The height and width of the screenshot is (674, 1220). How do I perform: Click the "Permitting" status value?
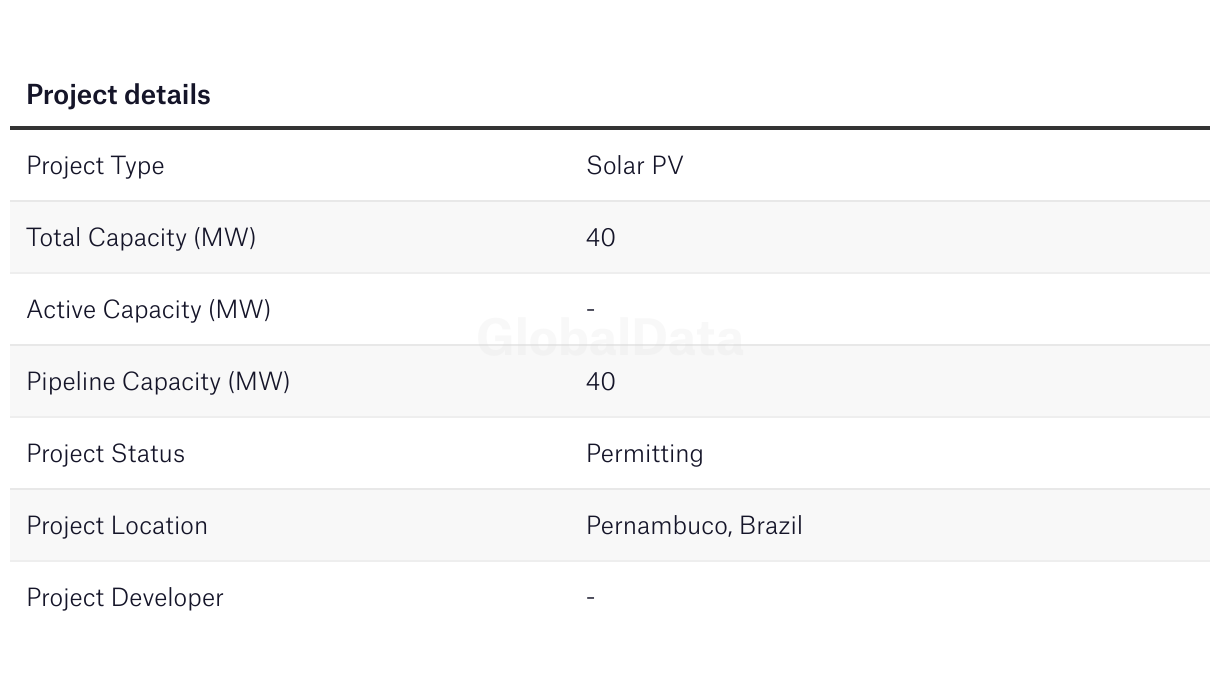[x=644, y=454]
